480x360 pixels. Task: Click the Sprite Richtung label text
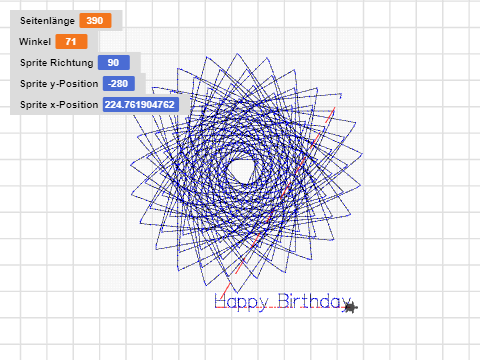[57, 63]
